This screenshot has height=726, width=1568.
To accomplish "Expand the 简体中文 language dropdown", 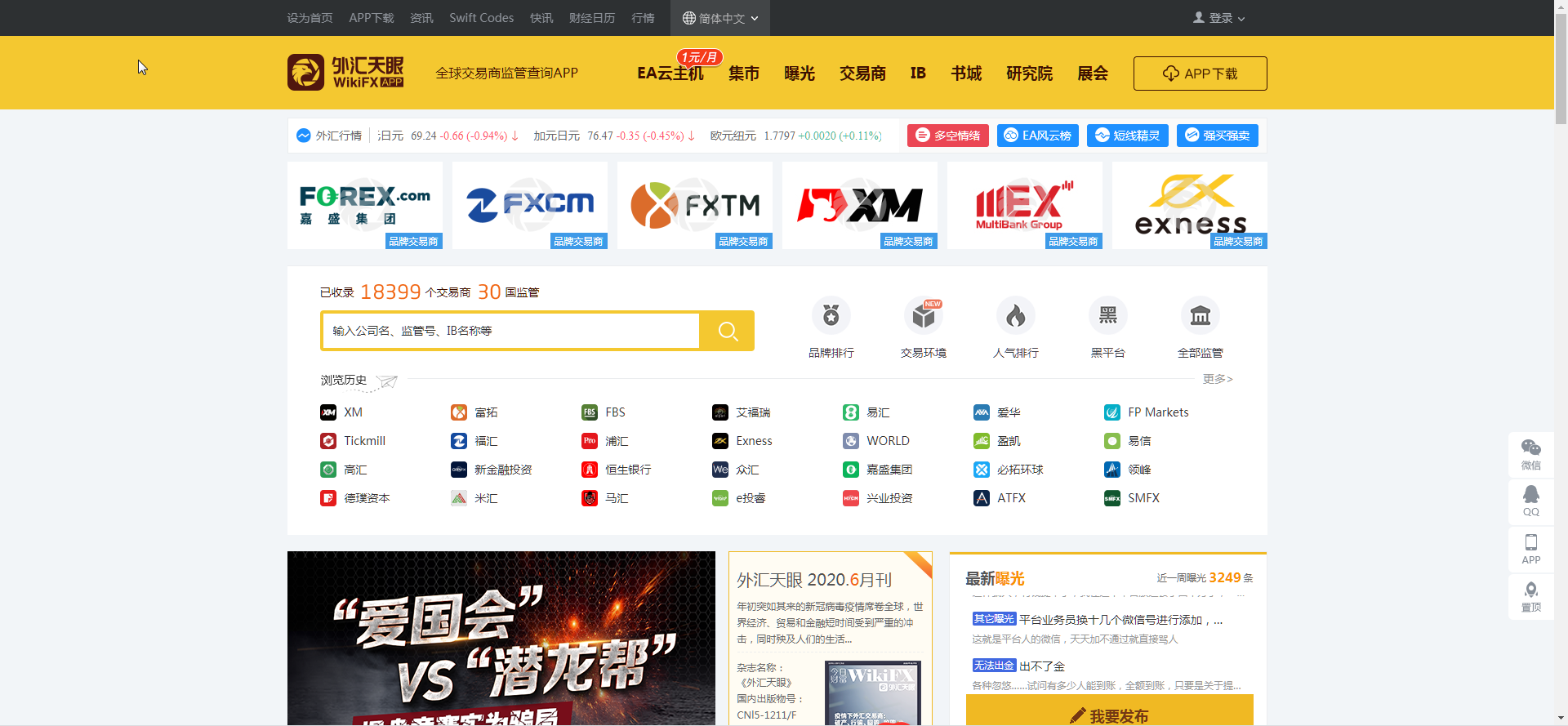I will [720, 18].
